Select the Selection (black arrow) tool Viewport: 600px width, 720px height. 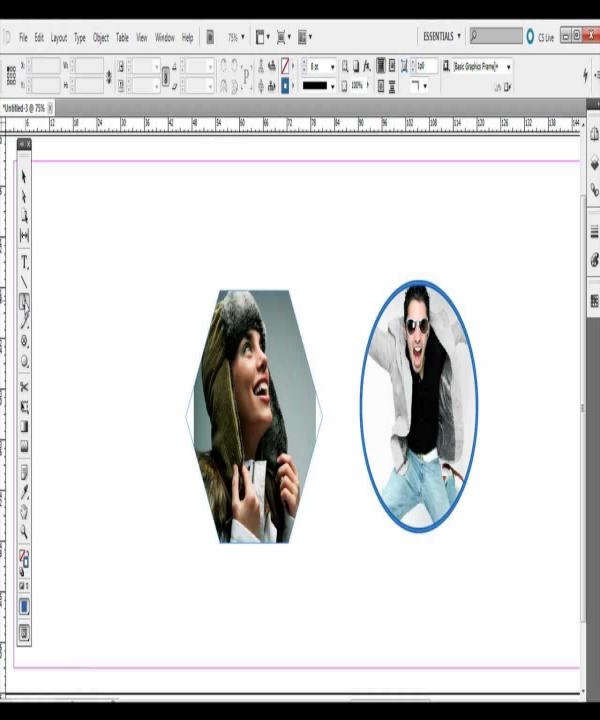tap(24, 176)
